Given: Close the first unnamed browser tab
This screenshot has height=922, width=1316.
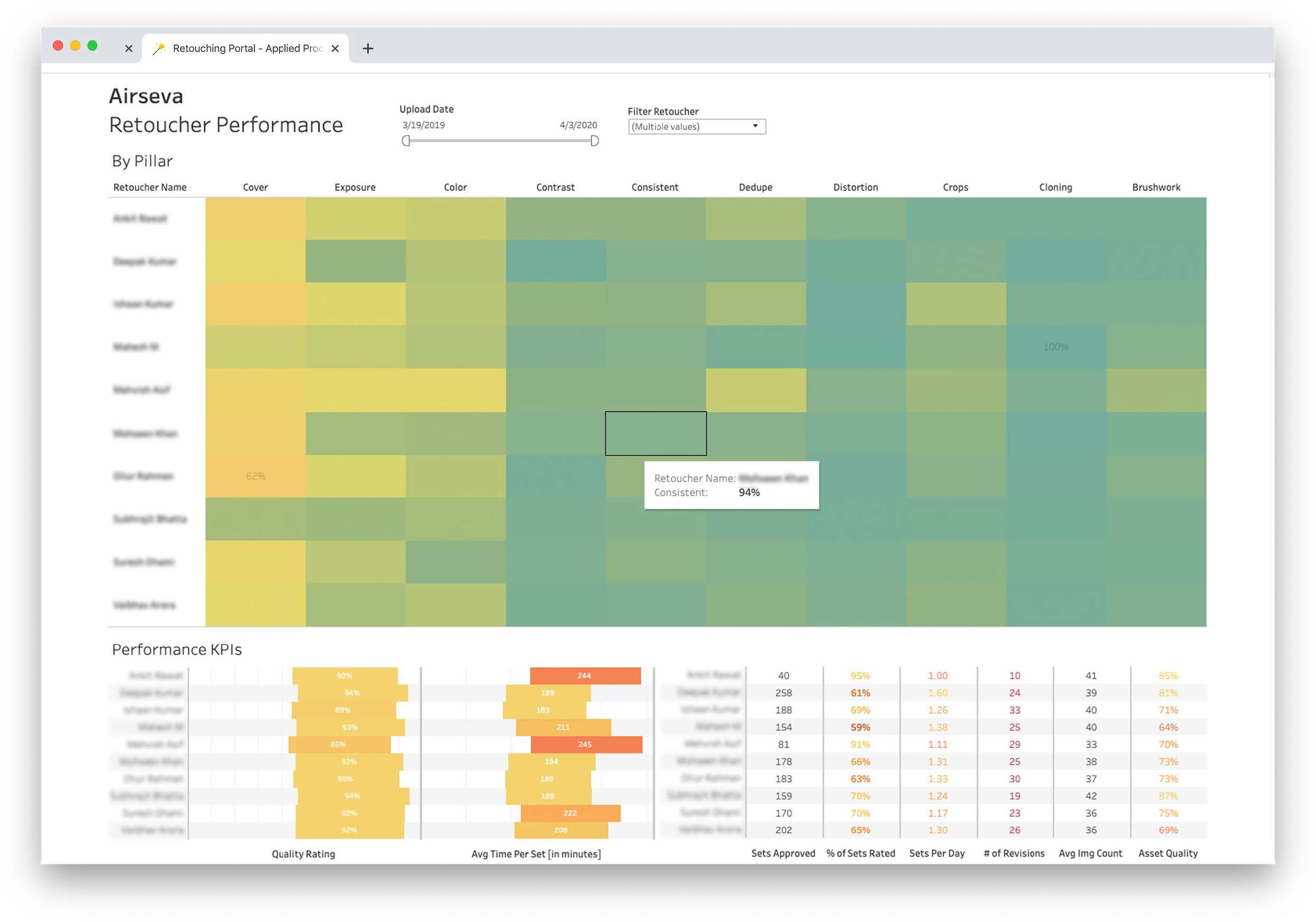Looking at the screenshot, I should [x=128, y=49].
